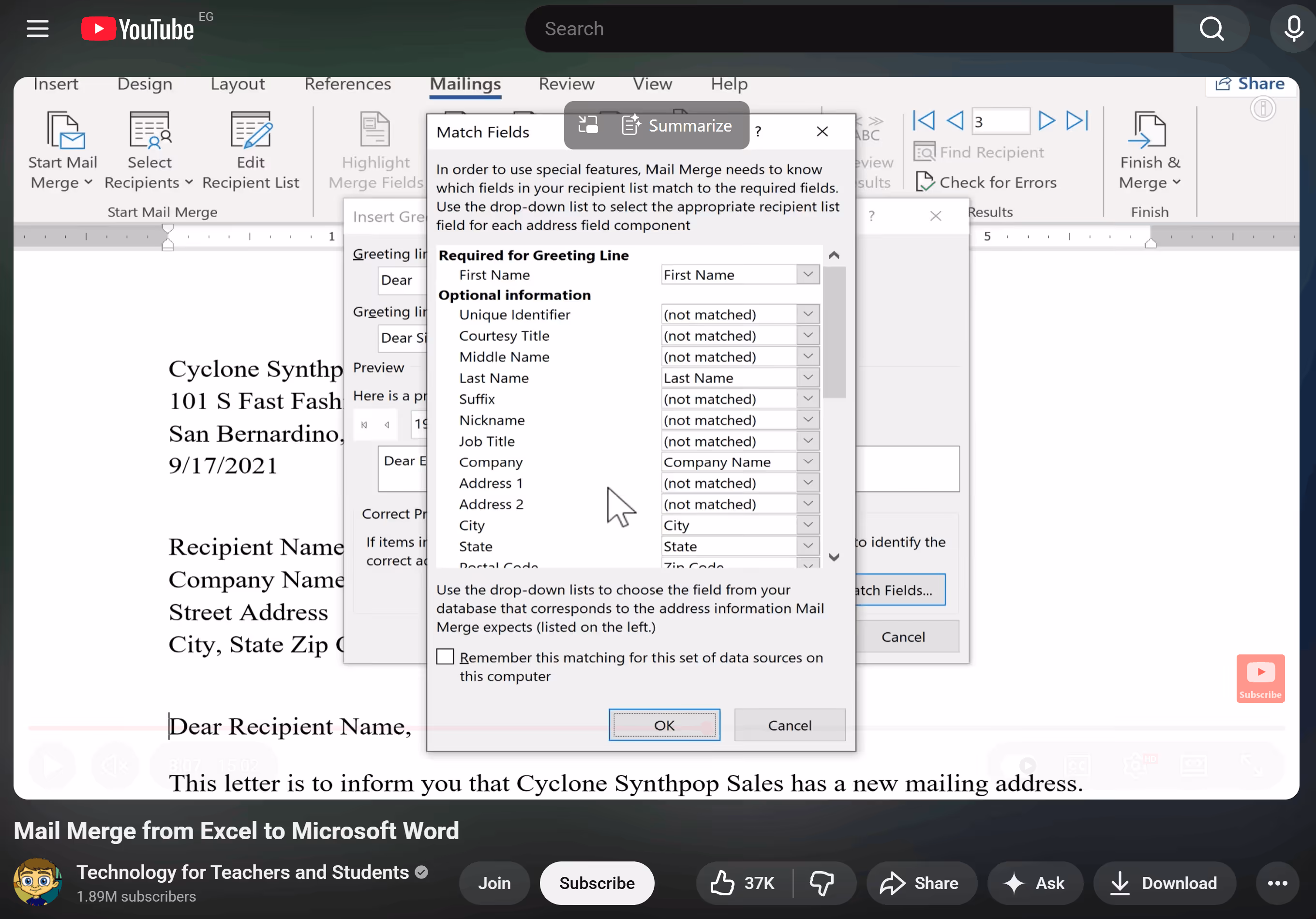The width and height of the screenshot is (1316, 919).
Task: Click the Join channel button
Action: click(494, 883)
